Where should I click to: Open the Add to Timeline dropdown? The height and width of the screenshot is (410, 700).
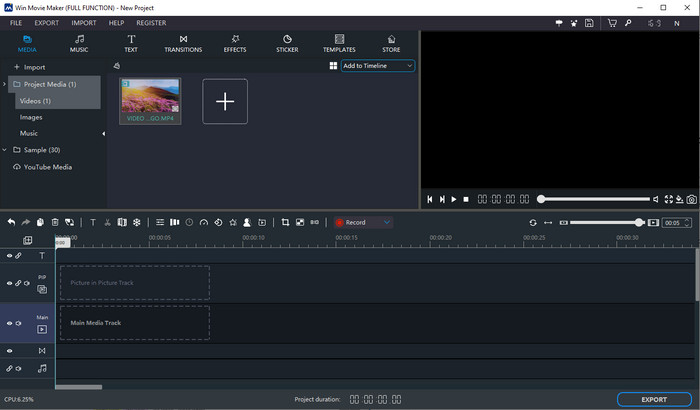point(378,66)
